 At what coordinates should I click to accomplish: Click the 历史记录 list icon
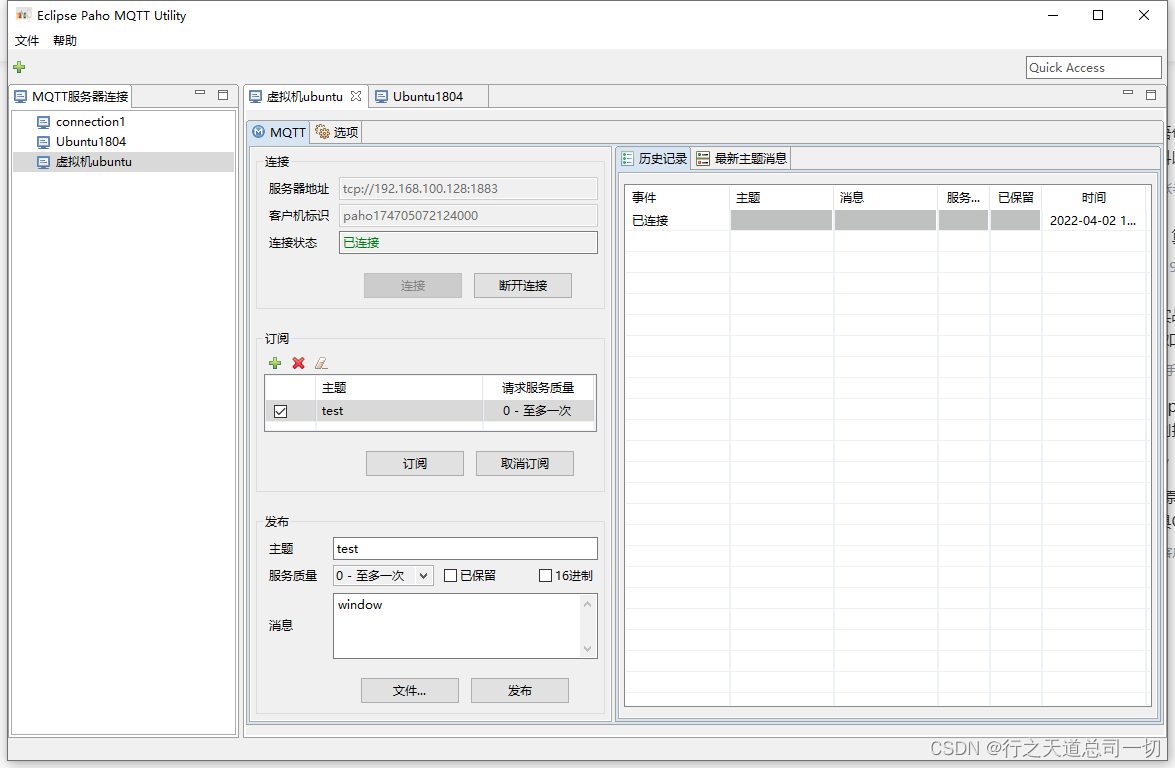click(x=628, y=159)
